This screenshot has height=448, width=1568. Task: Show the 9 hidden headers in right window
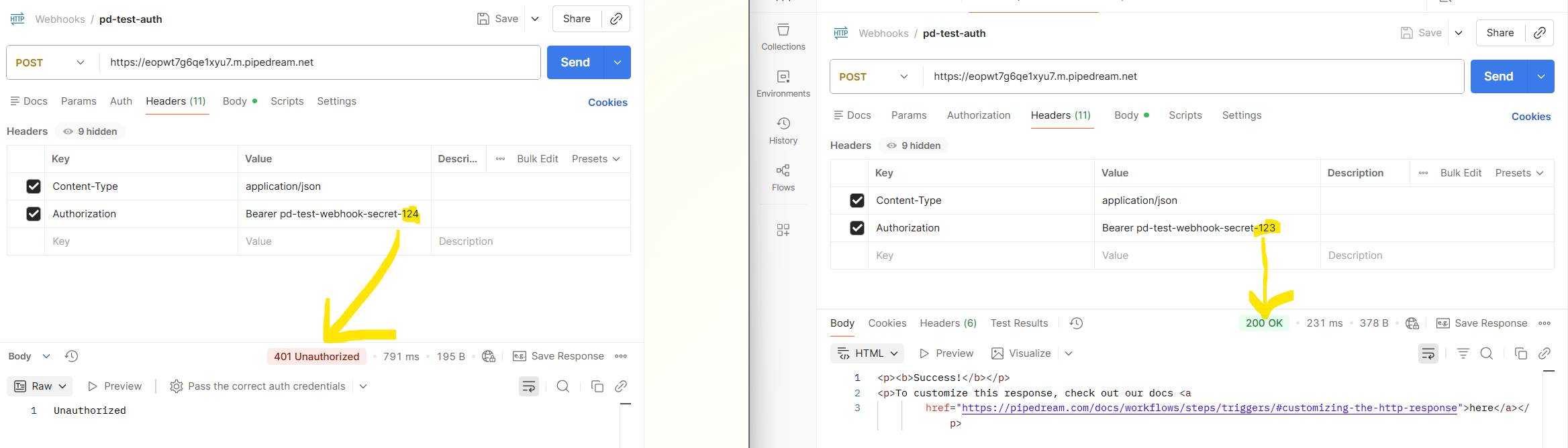pos(914,146)
